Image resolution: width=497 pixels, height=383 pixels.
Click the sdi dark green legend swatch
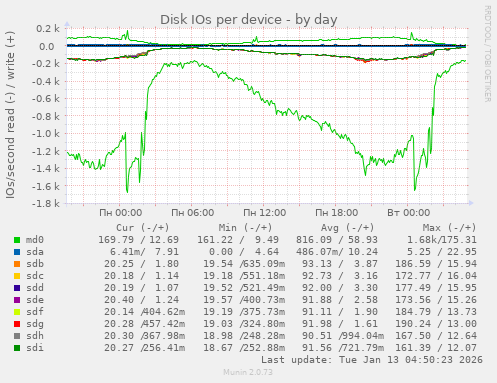point(17,348)
